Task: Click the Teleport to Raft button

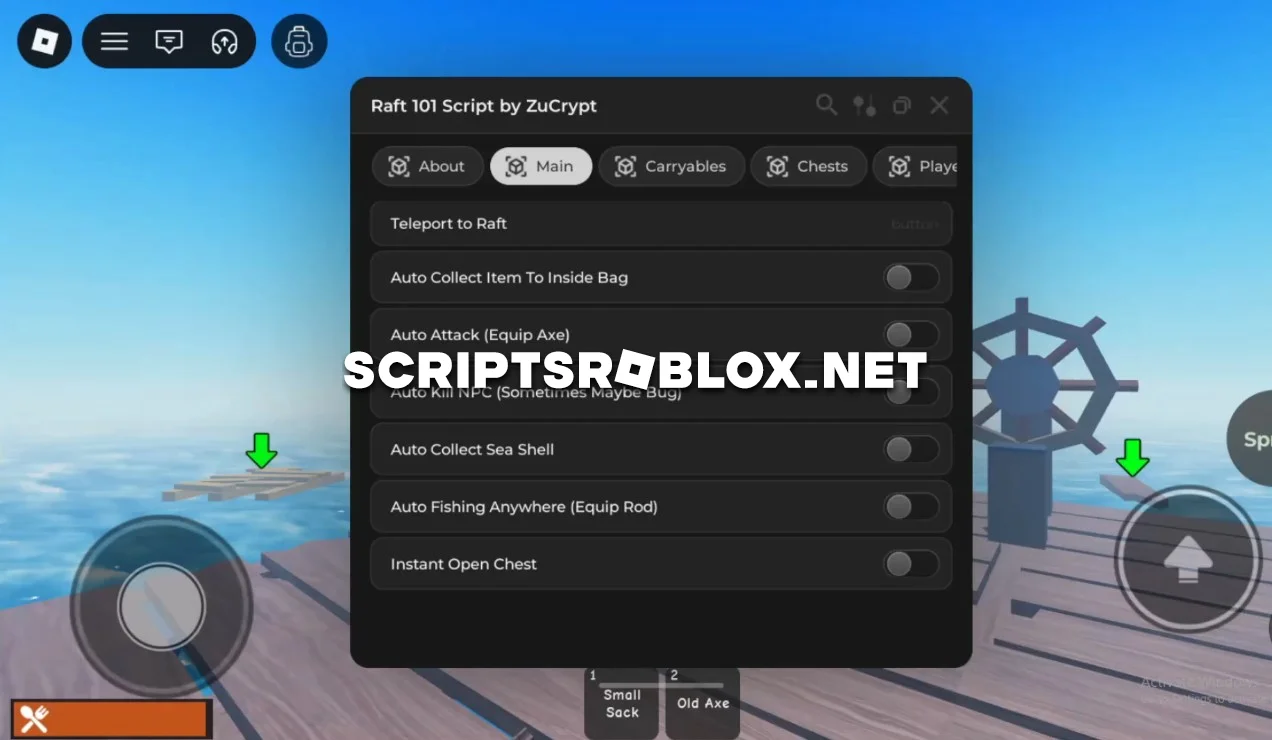Action: pyautogui.click(x=661, y=223)
